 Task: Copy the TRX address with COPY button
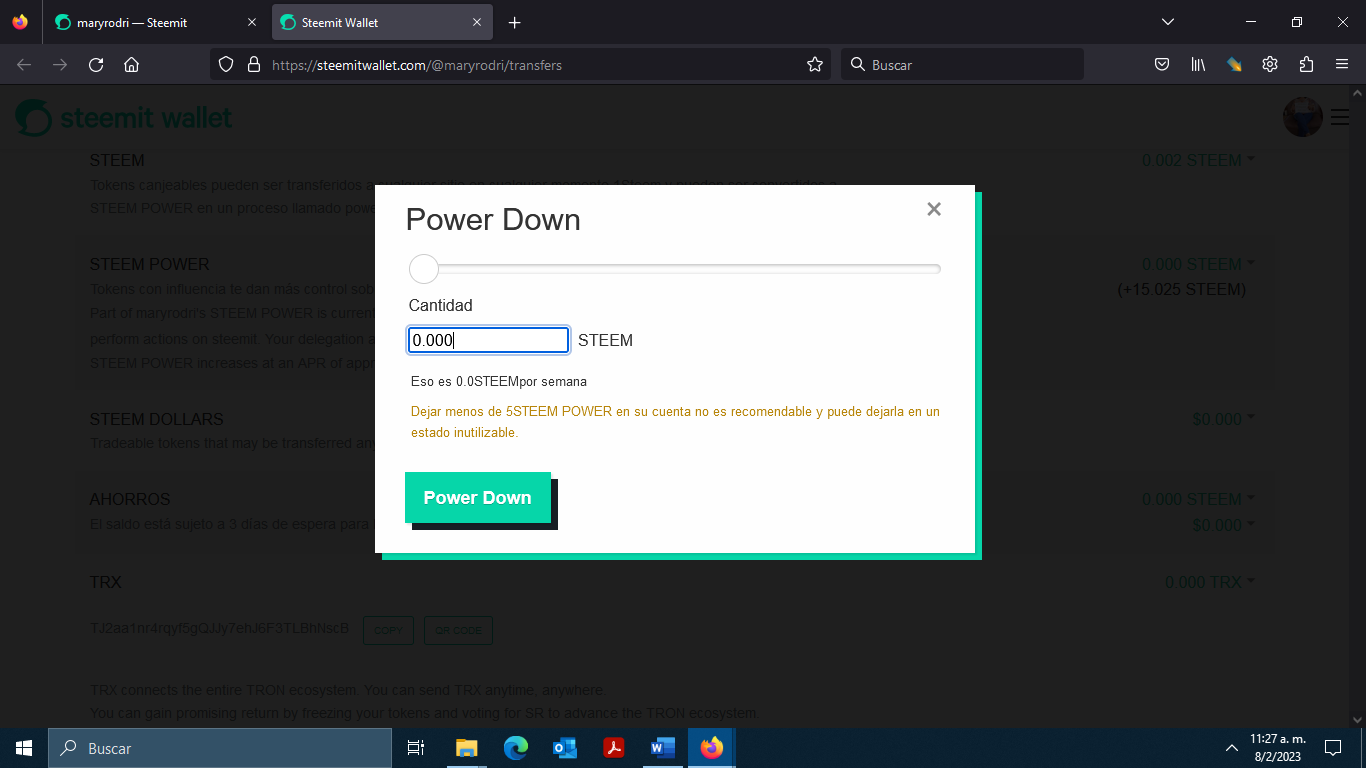pos(388,630)
